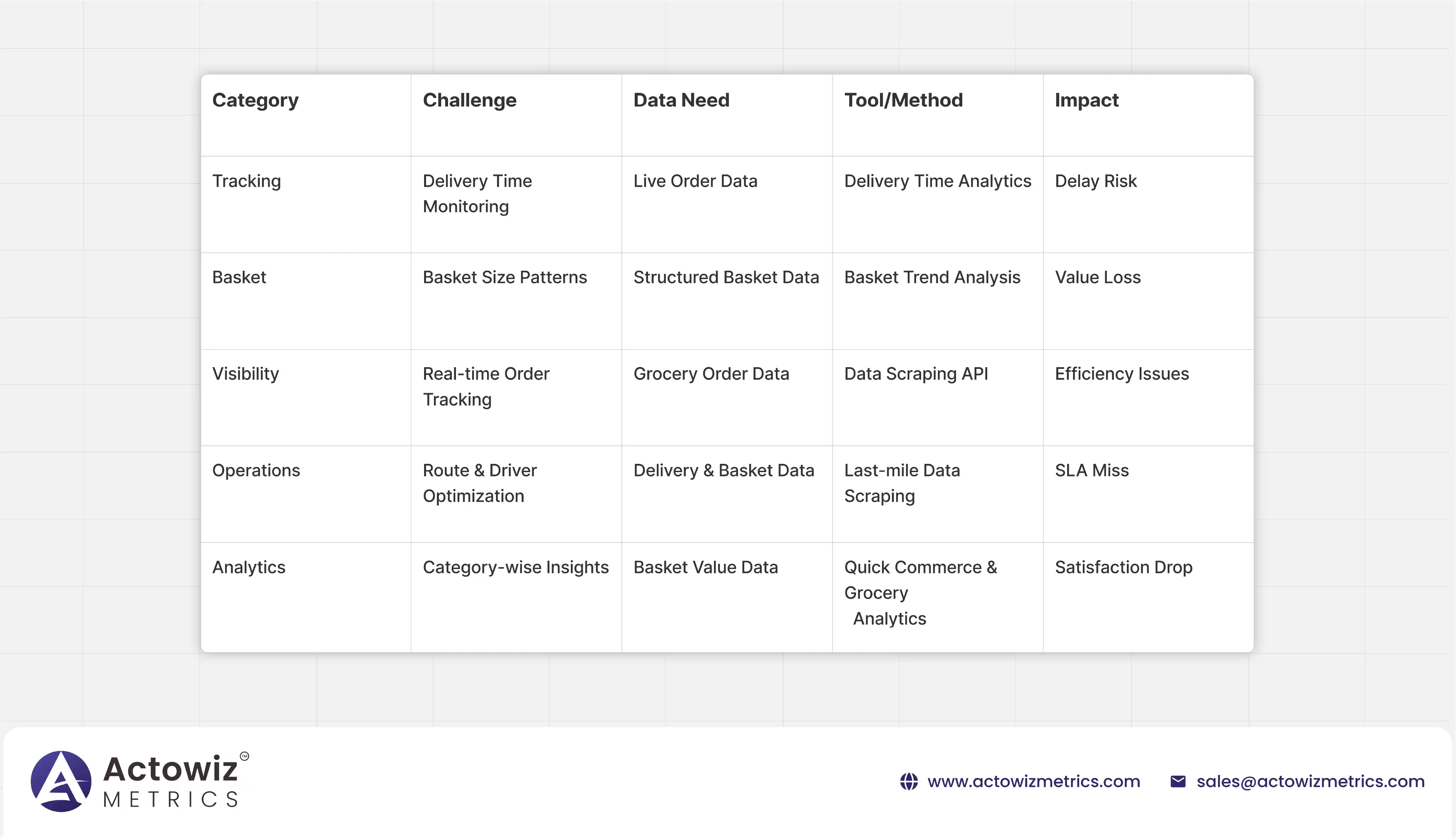Click the Quick Commerce & Grocery Analytics cell

coord(920,592)
